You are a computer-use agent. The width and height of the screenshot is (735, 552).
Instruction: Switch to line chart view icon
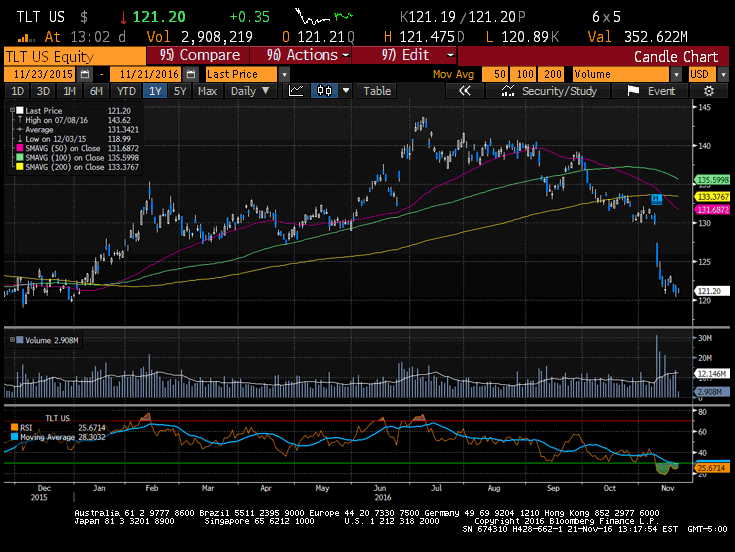[296, 90]
